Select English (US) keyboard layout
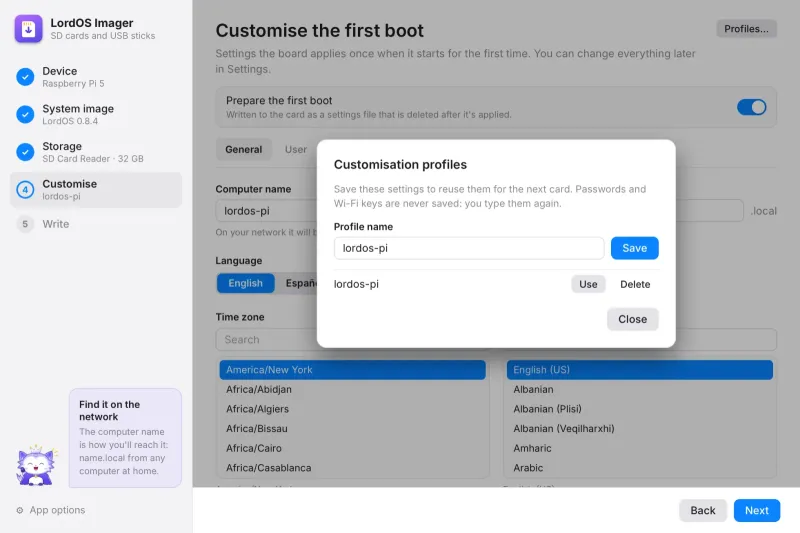This screenshot has height=533, width=800. click(x=639, y=370)
